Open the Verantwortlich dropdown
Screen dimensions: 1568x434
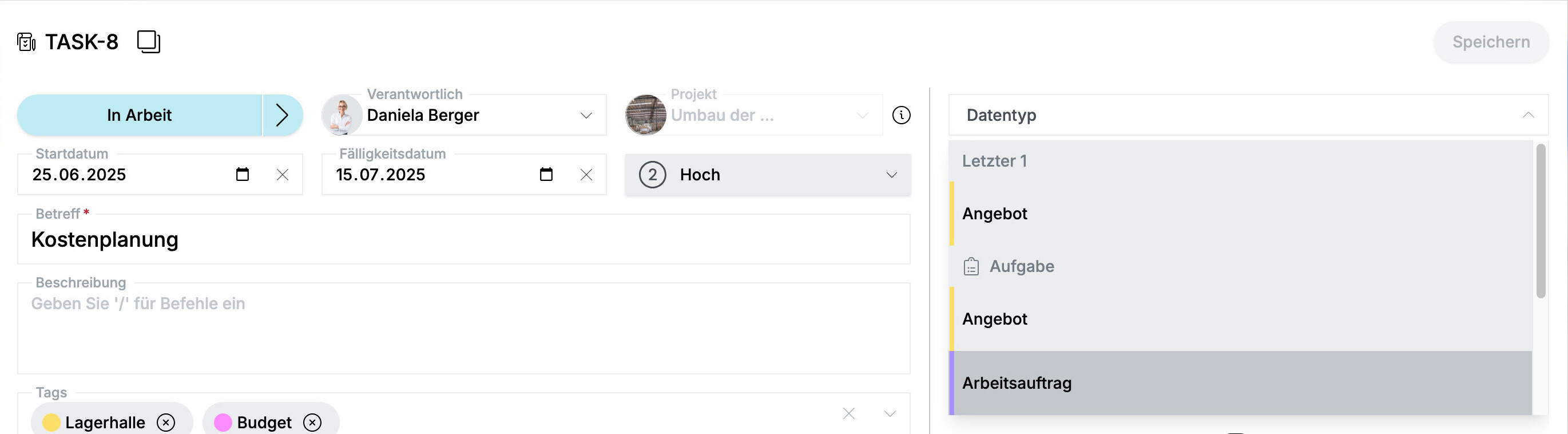click(586, 115)
